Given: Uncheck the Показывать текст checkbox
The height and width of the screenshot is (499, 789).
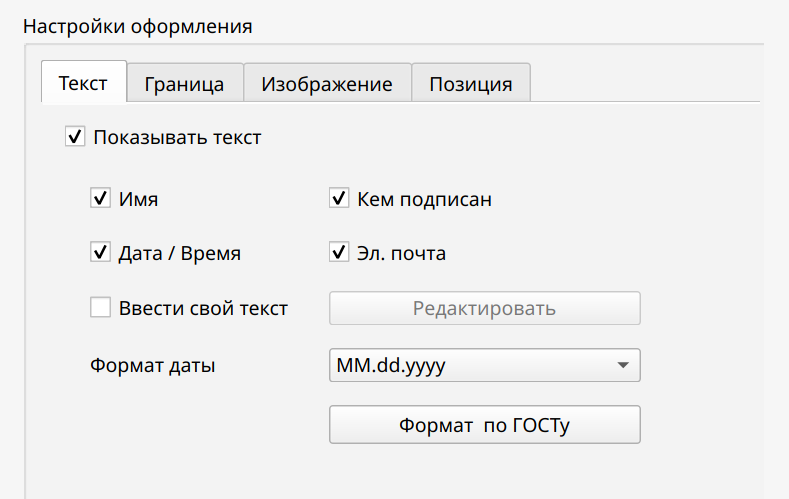Looking at the screenshot, I should (x=75, y=137).
